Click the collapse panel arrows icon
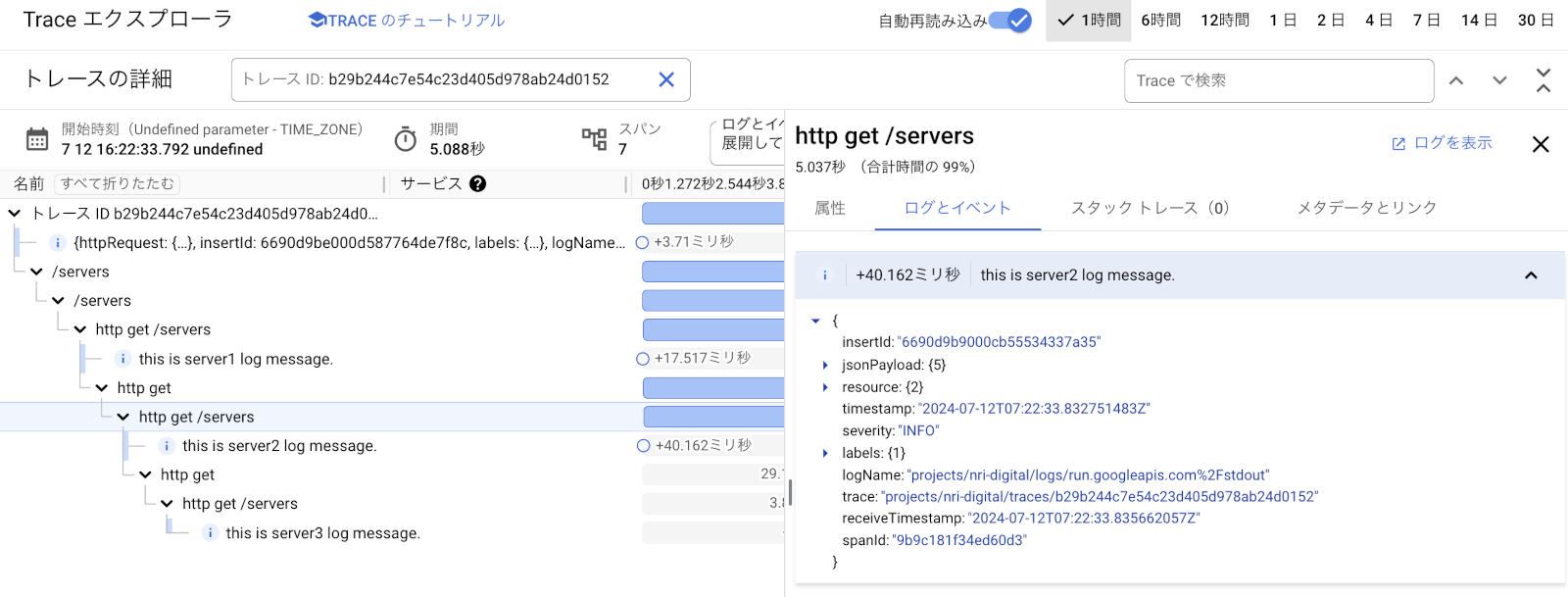This screenshot has height=597, width=1568. click(1543, 80)
